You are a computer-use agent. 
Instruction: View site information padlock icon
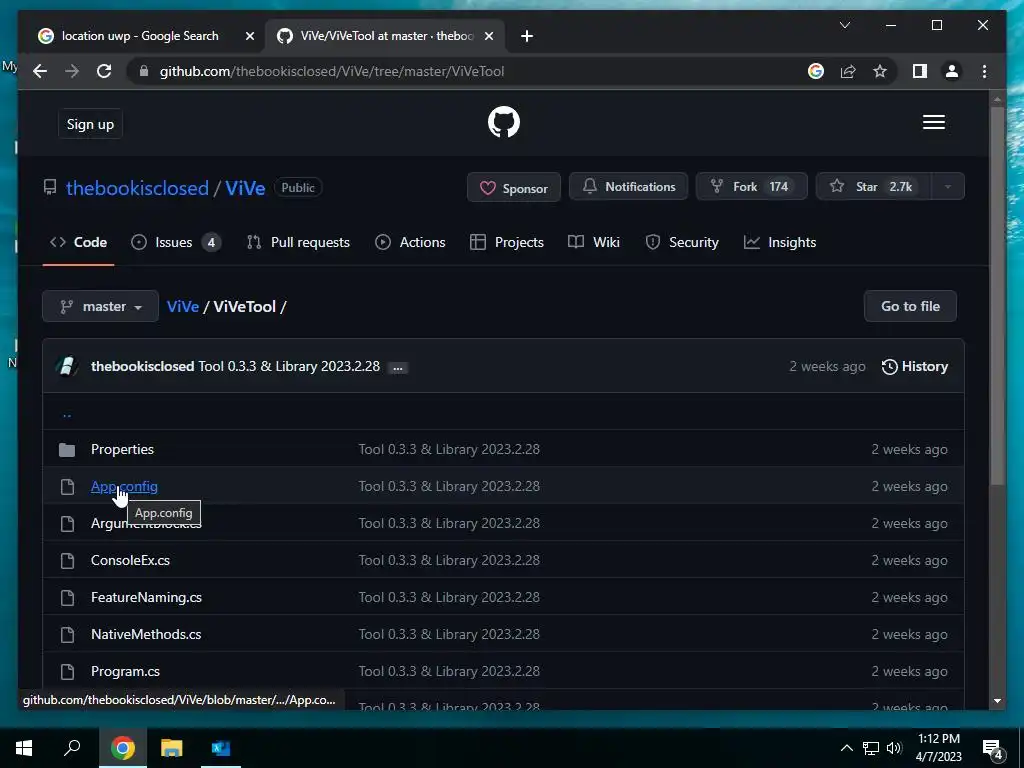144,71
